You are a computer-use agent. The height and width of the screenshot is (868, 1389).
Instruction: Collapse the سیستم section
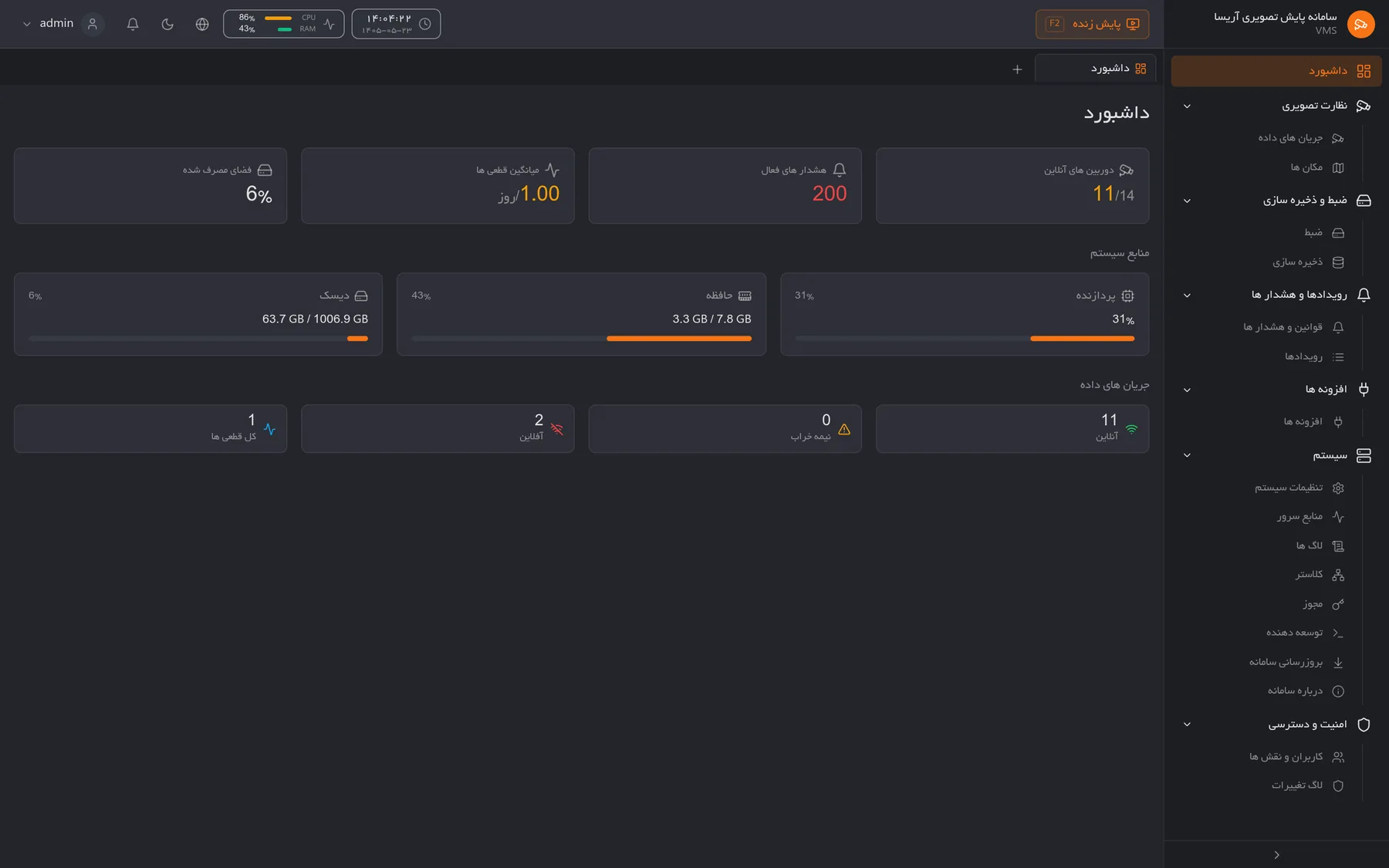point(1187,455)
